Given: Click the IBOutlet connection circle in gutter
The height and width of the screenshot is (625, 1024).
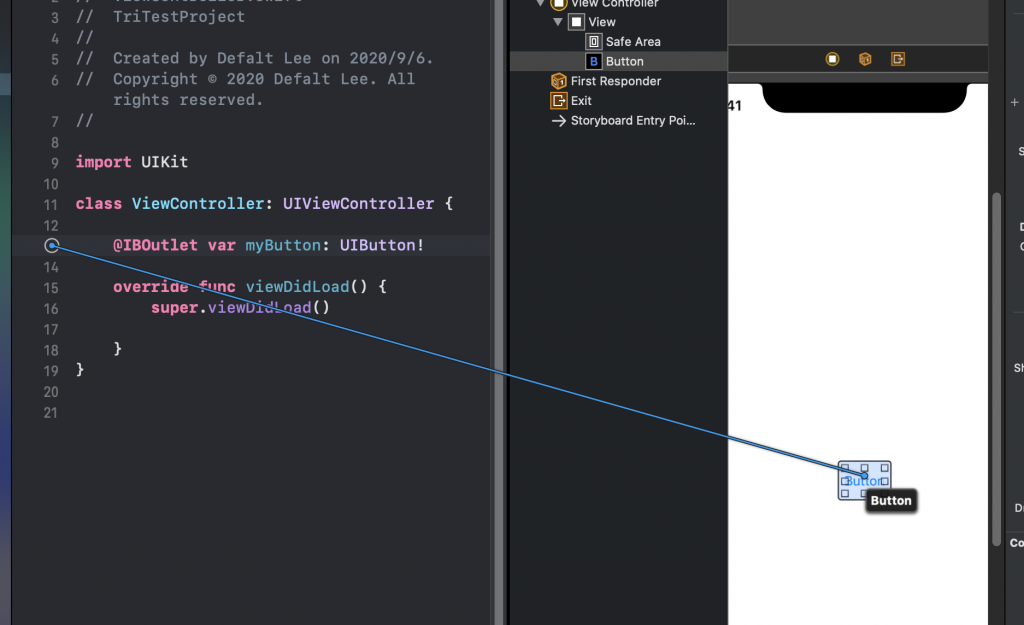Looking at the screenshot, I should point(52,246).
